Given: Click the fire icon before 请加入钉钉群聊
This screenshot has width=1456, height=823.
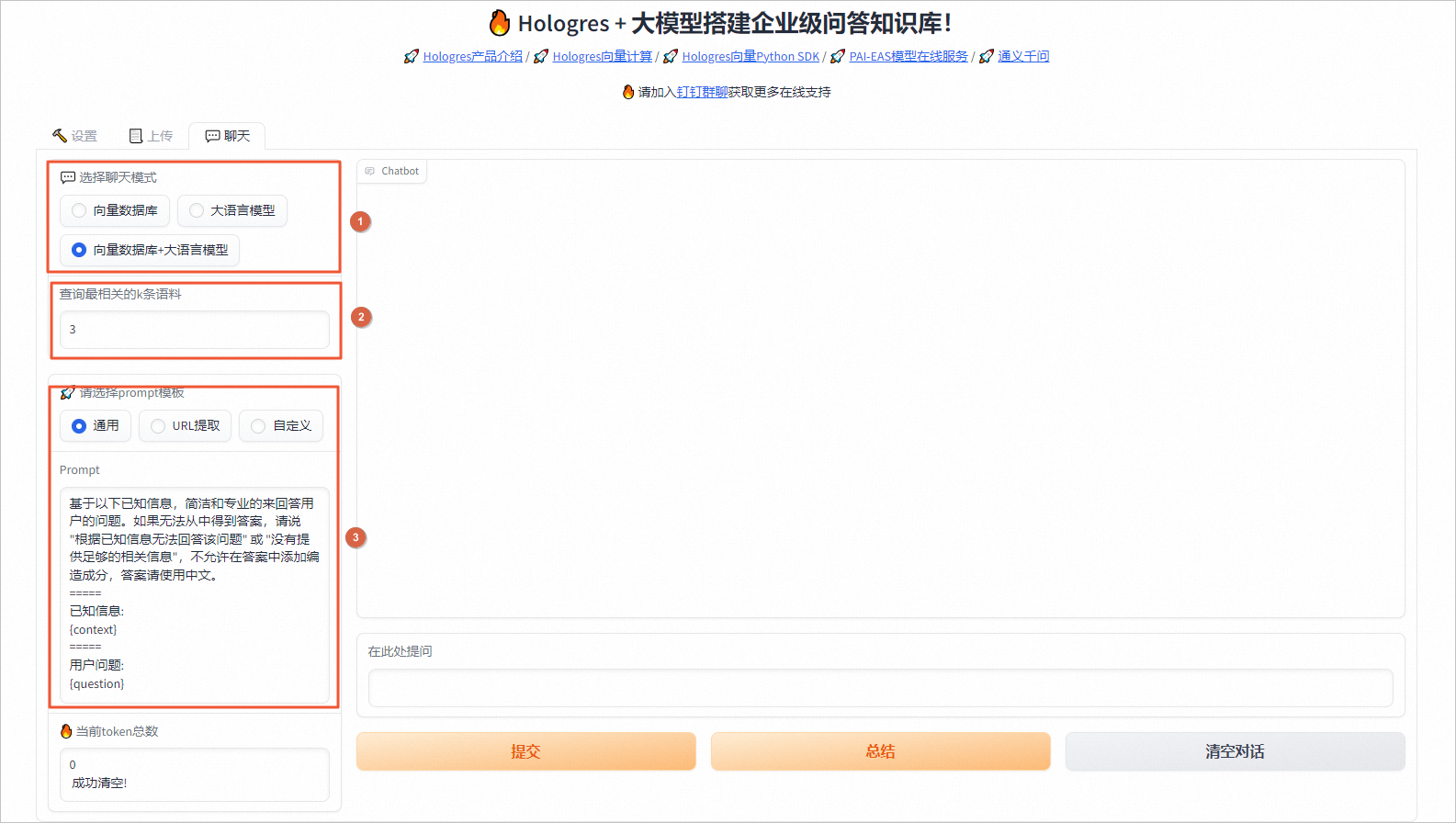Looking at the screenshot, I should [628, 92].
